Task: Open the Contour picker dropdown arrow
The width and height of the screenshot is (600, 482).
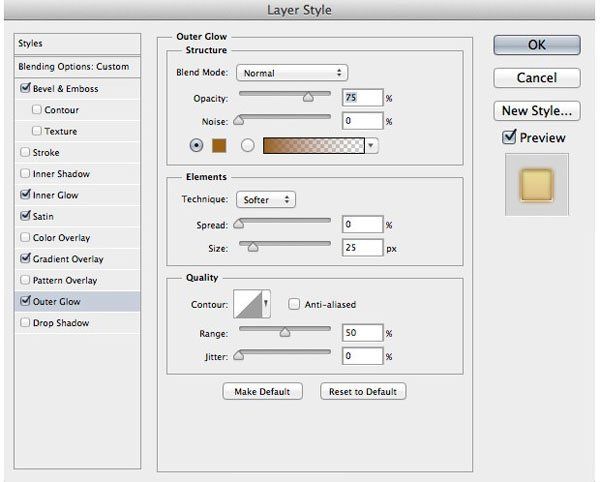Action: pos(266,304)
